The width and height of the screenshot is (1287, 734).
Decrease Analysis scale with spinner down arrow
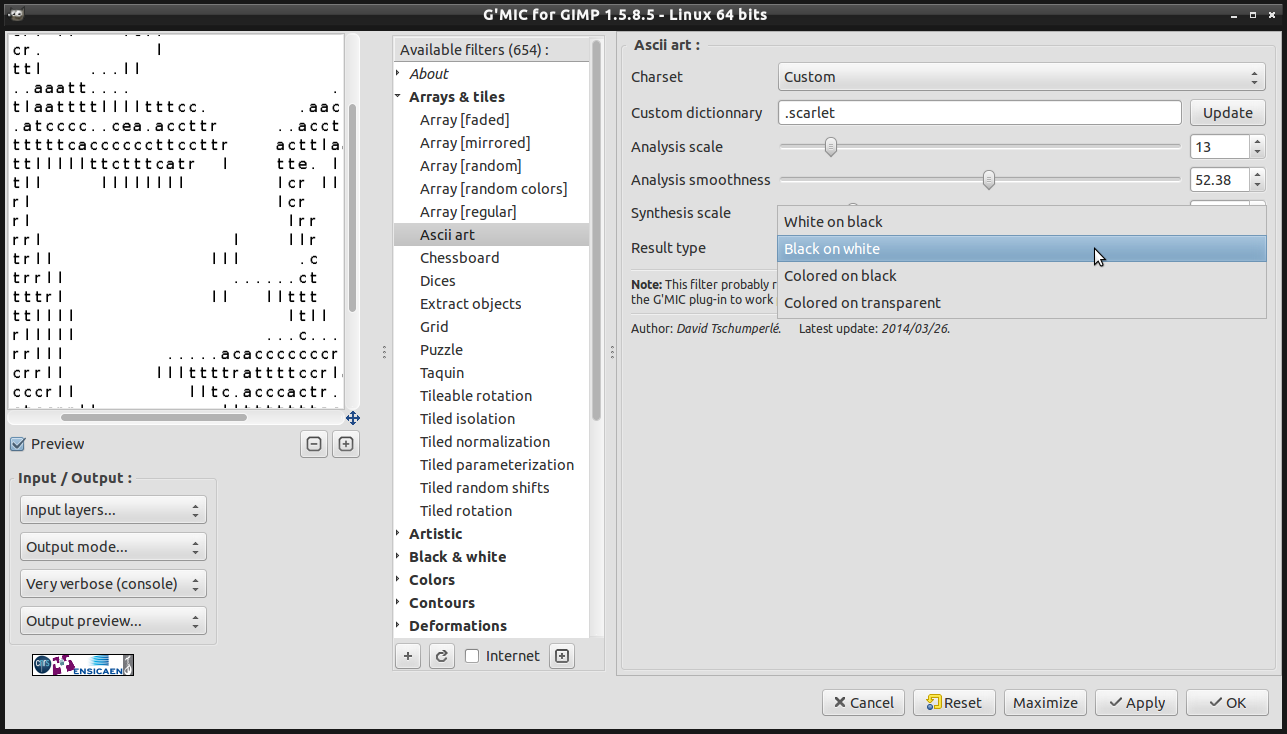tap(1257, 153)
